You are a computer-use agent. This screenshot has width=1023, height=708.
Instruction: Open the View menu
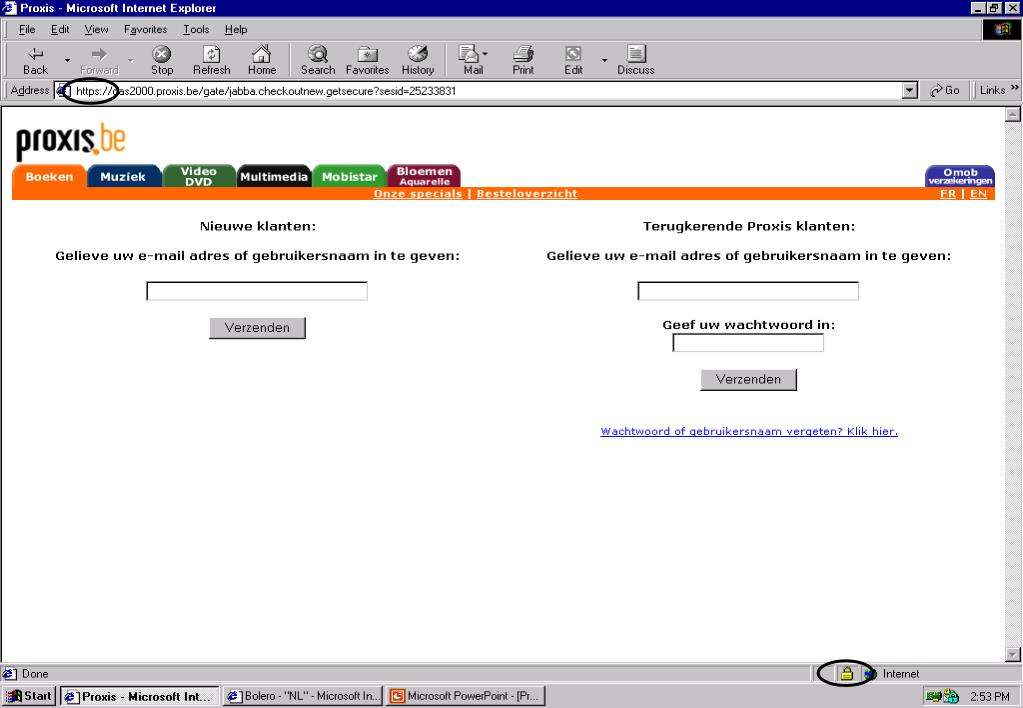pos(97,29)
